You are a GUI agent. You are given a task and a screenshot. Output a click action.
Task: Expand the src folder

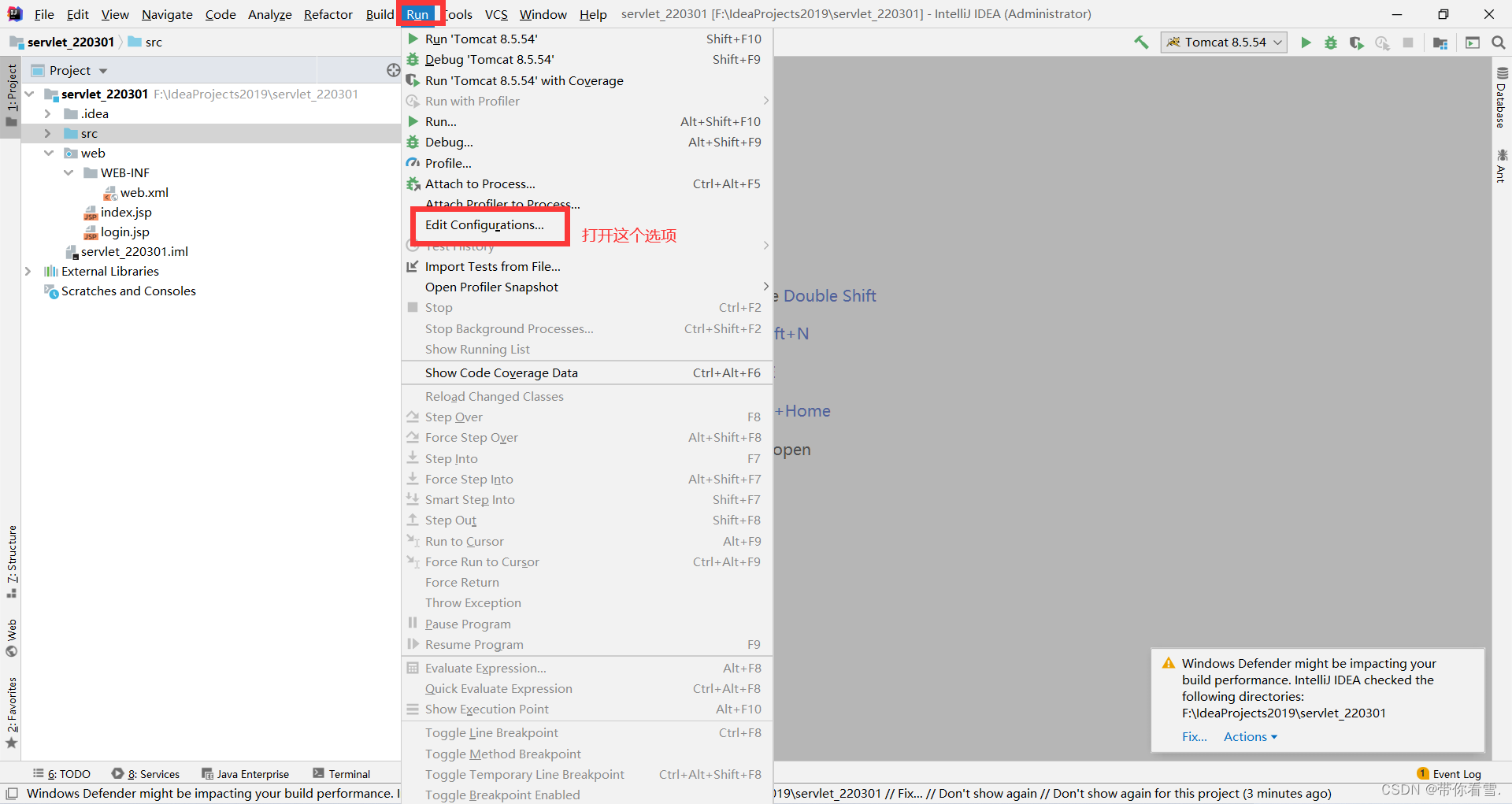(x=48, y=133)
